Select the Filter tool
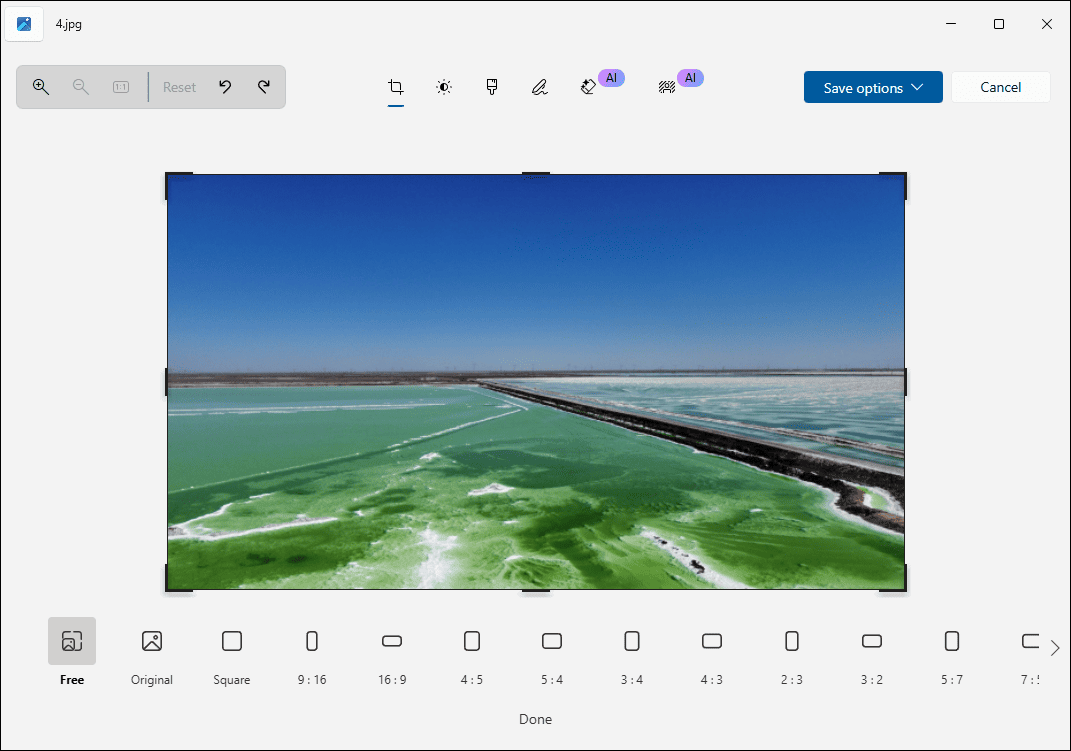Viewport: 1071px width, 751px height. click(x=492, y=87)
